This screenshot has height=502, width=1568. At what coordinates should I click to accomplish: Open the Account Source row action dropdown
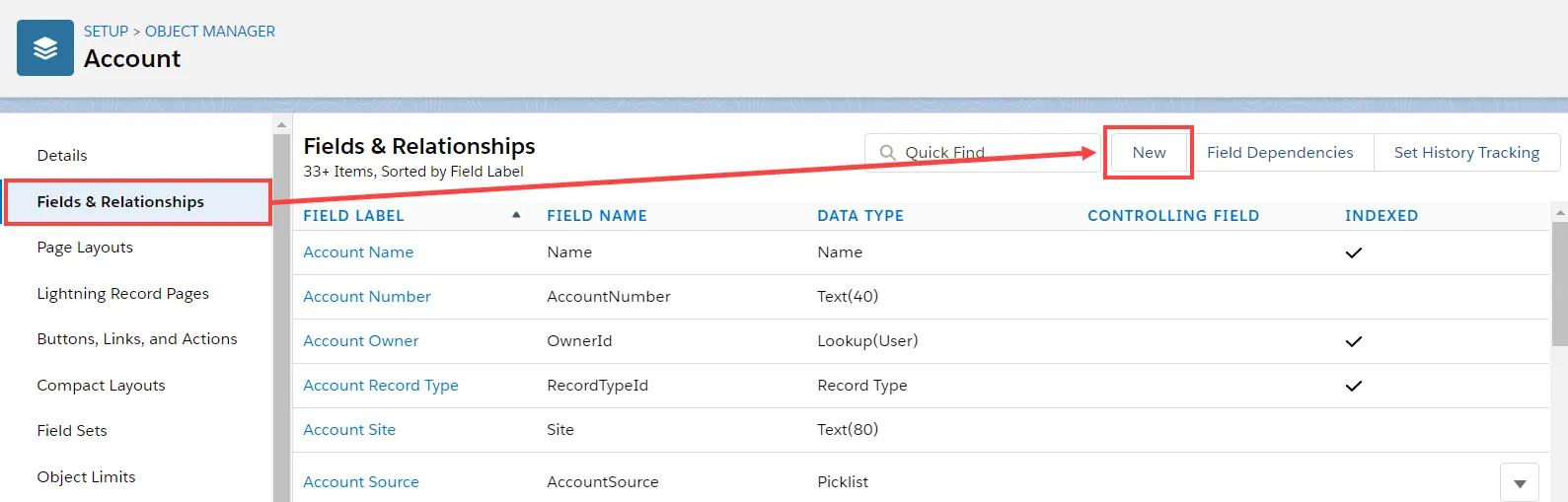(1520, 482)
